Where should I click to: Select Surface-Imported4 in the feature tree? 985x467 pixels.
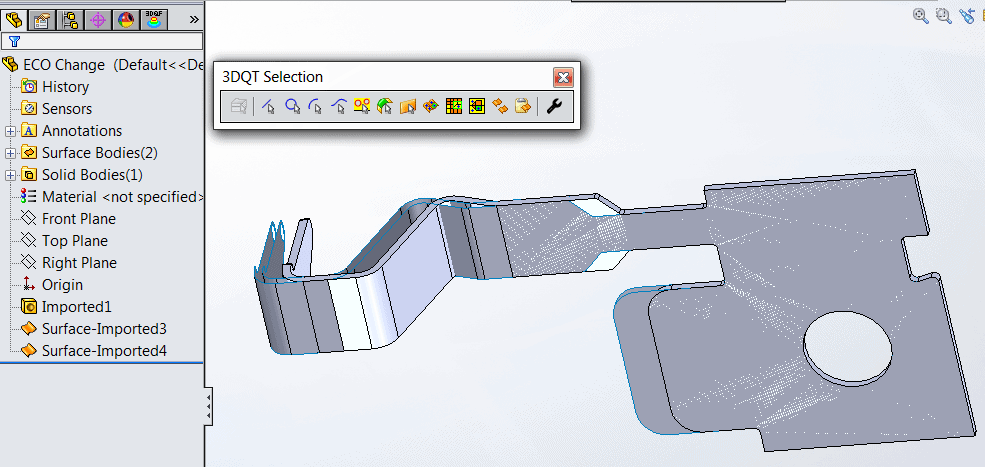pos(103,351)
